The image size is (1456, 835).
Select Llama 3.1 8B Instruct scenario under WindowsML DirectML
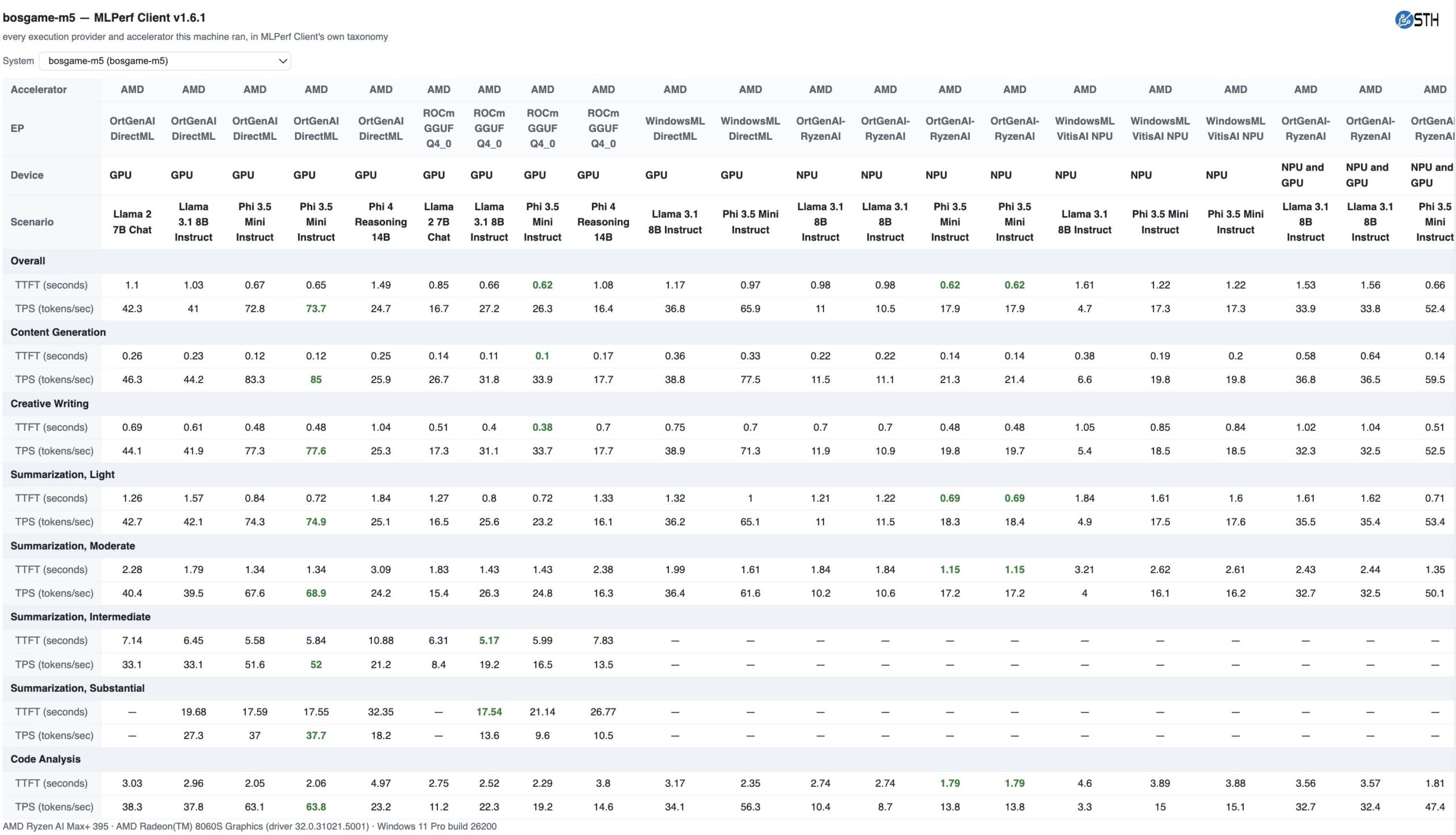(675, 222)
